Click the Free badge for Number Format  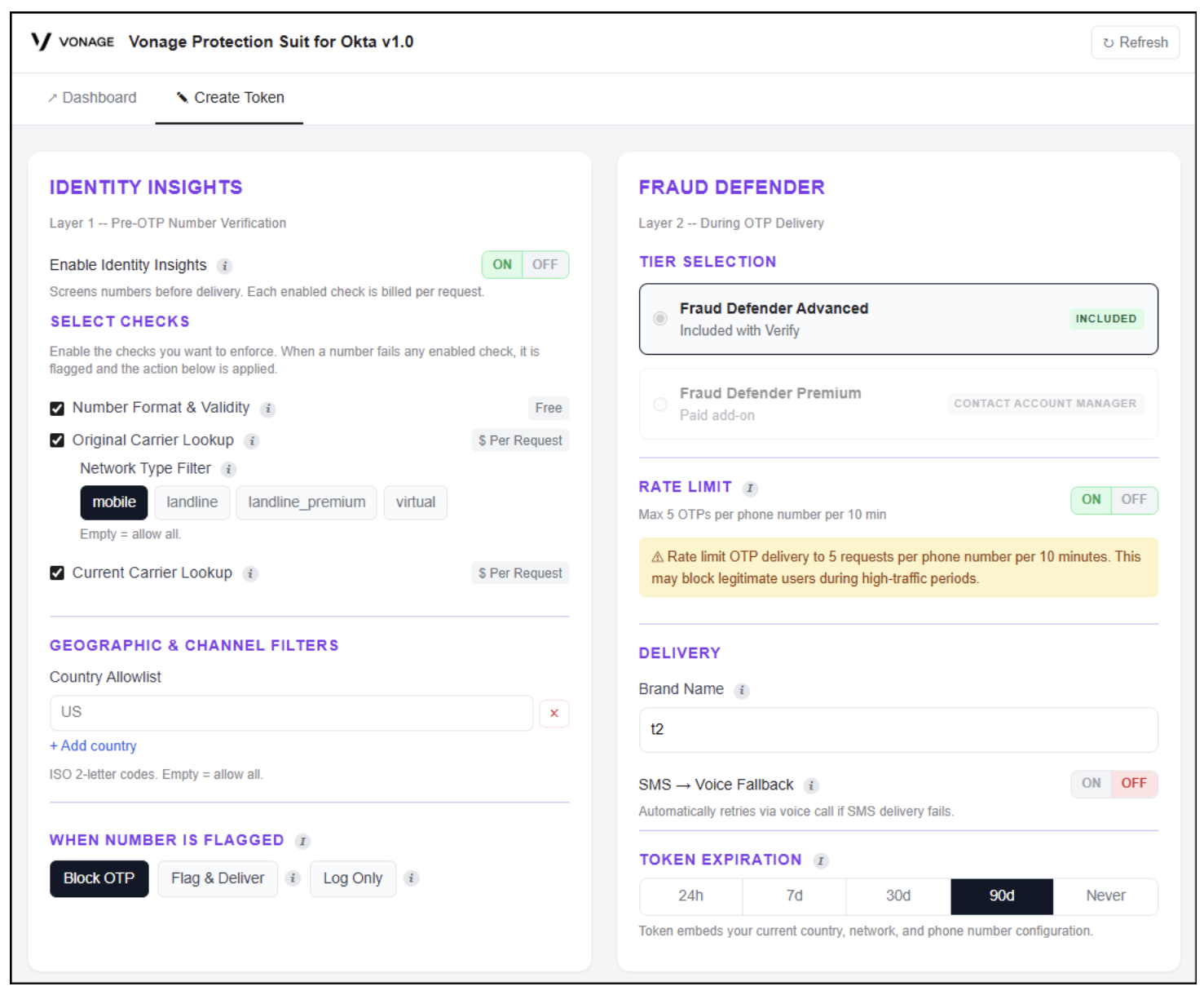(x=549, y=408)
